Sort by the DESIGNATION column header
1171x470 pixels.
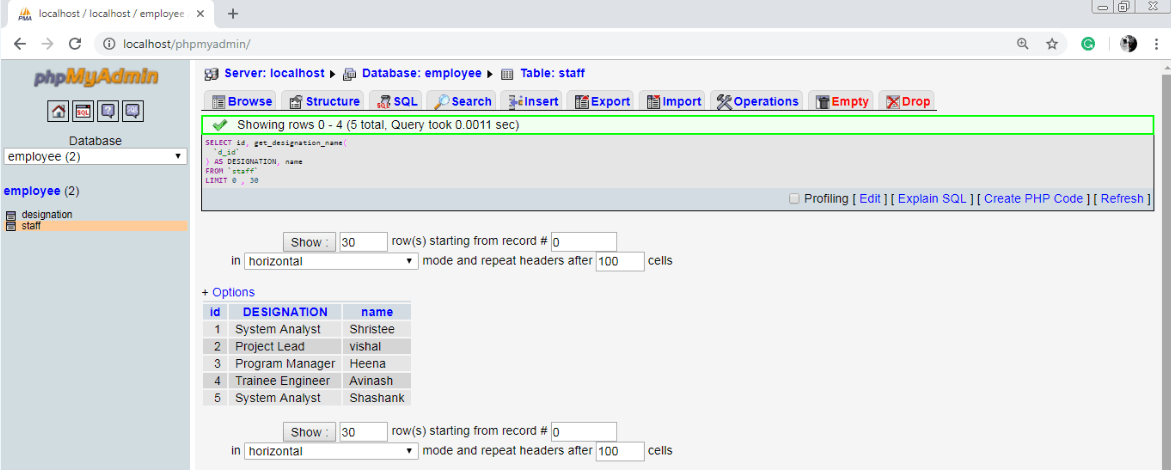pyautogui.click(x=285, y=312)
